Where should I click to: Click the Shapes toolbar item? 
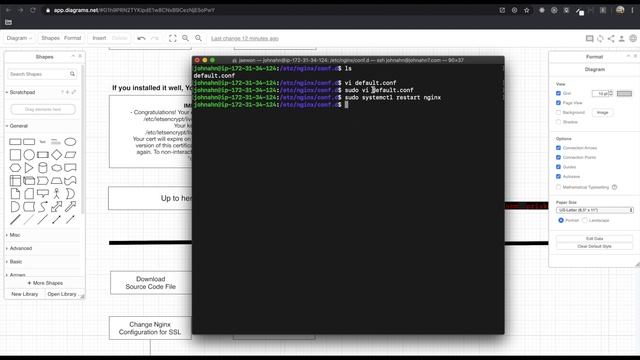51,38
